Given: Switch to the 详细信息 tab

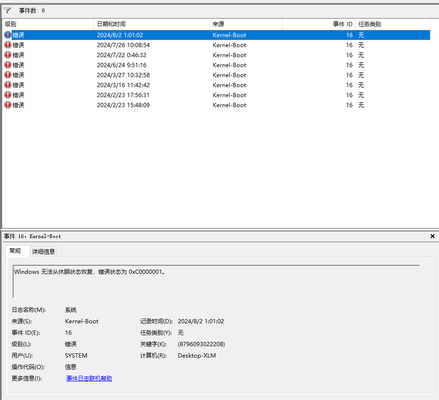Looking at the screenshot, I should pos(43,252).
